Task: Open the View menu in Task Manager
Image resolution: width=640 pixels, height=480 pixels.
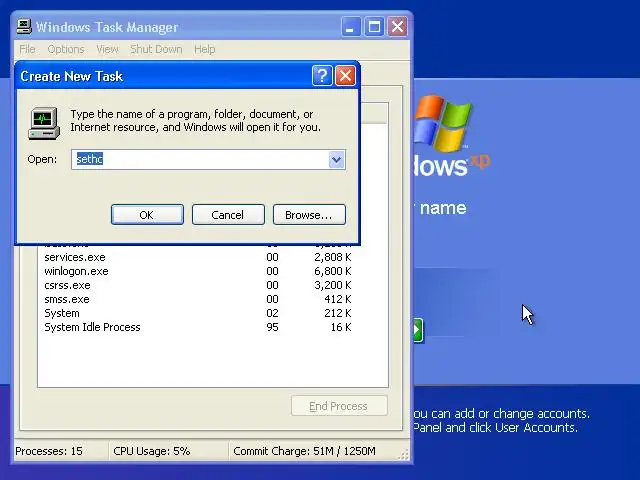Action: point(107,49)
